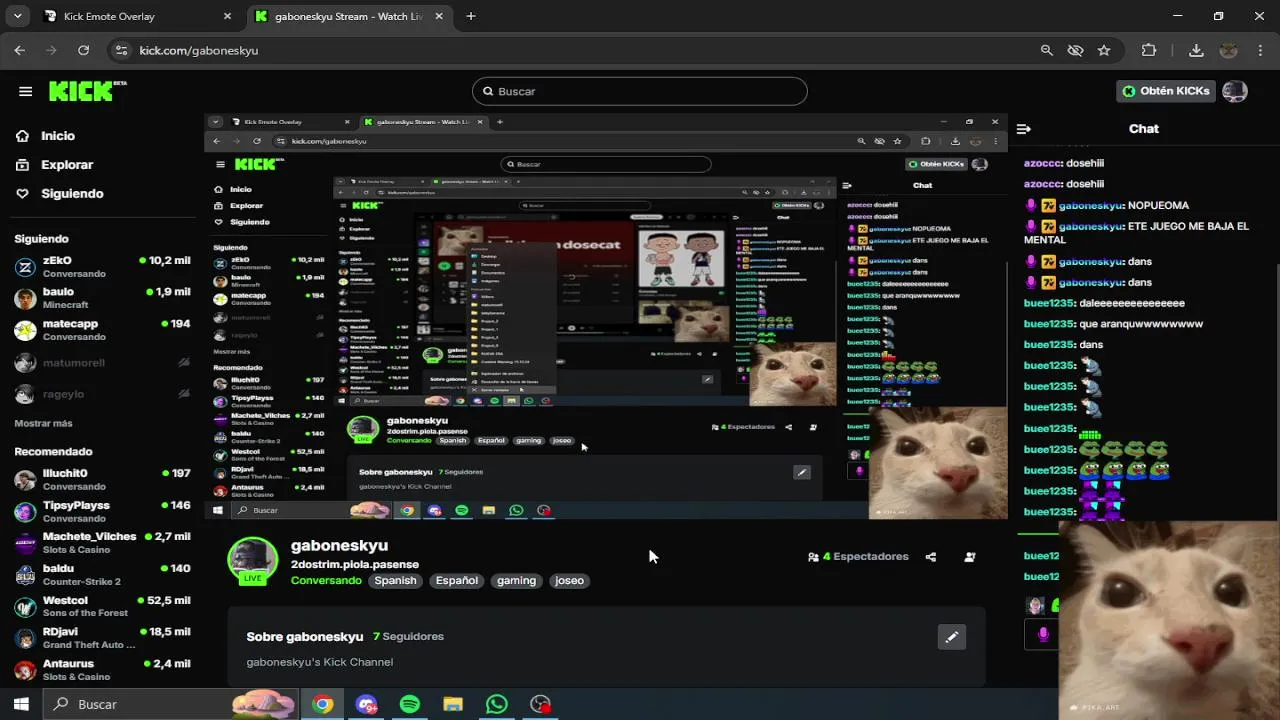Open recommended channel TipsyPlayss
This screenshot has width=1280, height=720.
tap(102, 512)
